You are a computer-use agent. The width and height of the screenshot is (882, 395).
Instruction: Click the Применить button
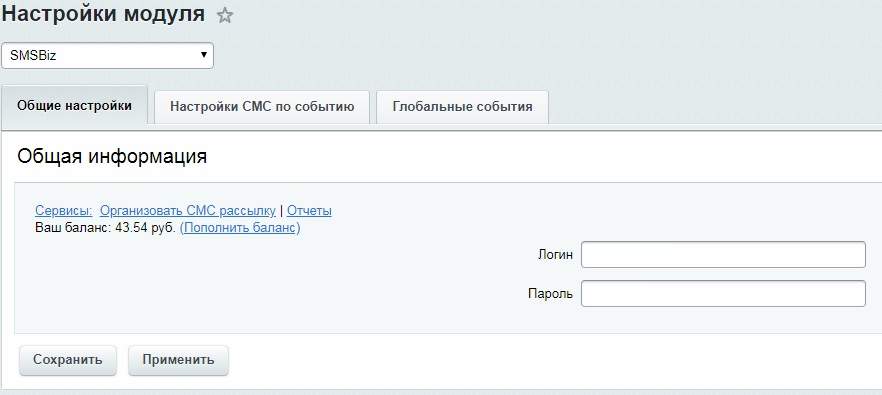tap(178, 360)
